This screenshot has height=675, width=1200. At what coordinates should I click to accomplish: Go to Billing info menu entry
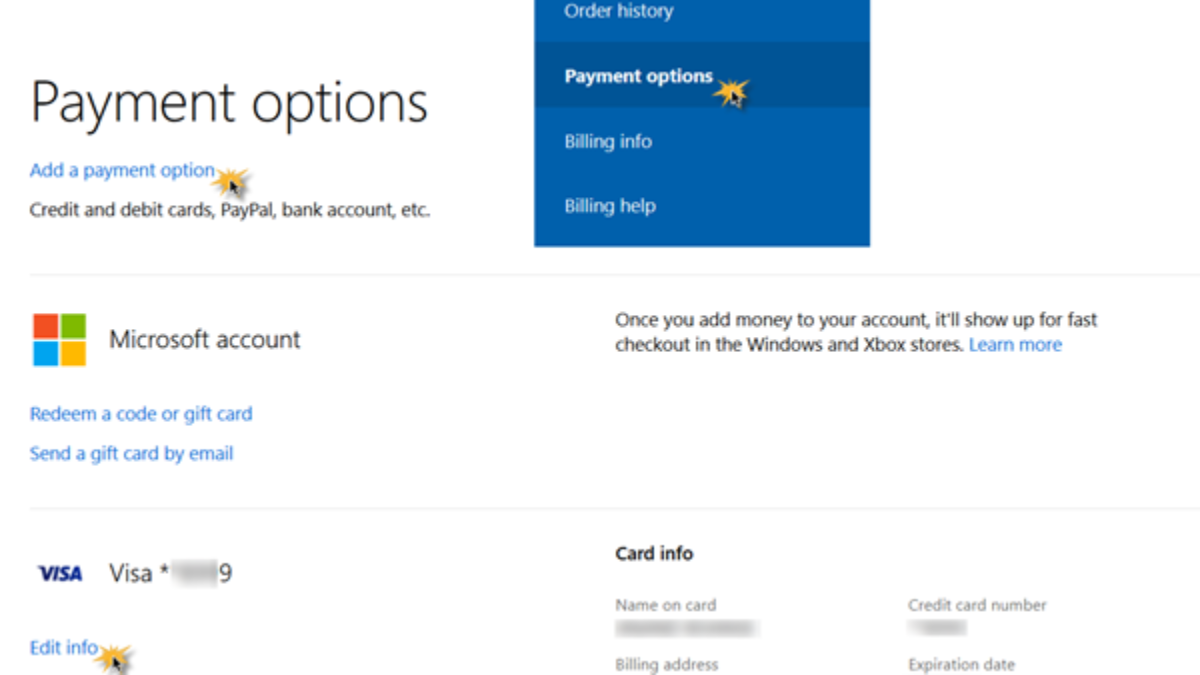[x=607, y=142]
